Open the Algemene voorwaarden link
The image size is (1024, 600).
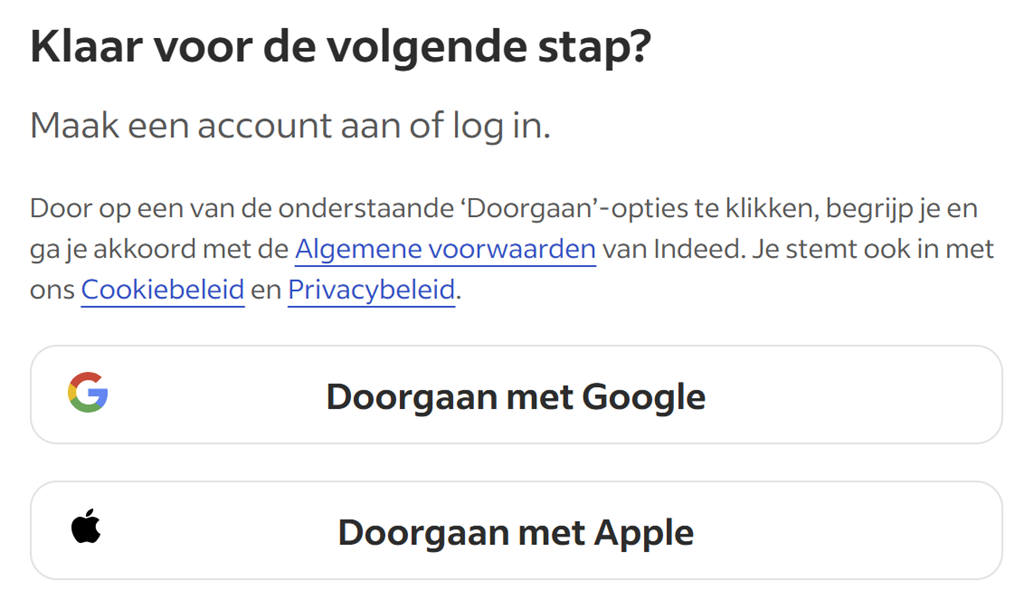(x=445, y=249)
